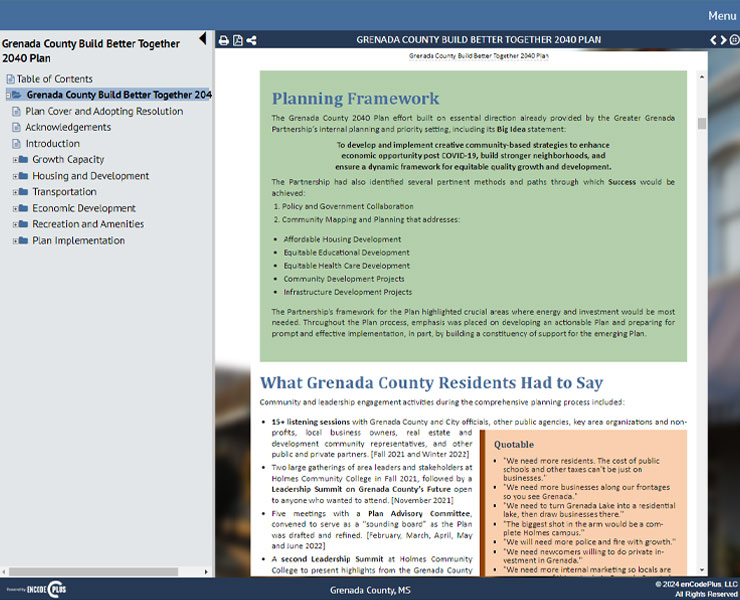The image size is (740, 600).
Task: Open Housing and Development section
Action: [x=91, y=176]
